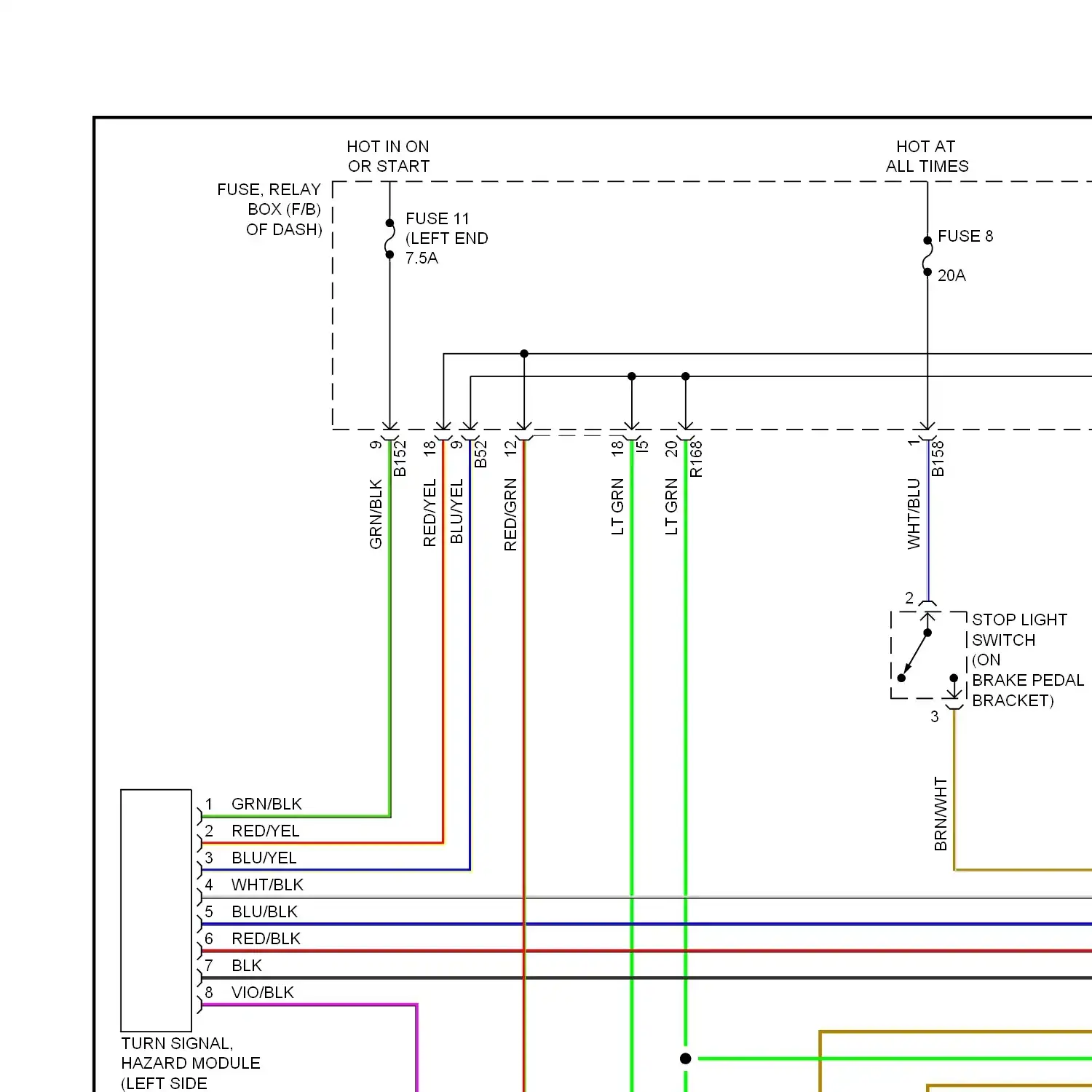Click the vertical BLU/YEL wire label
Viewport: 1092px width, 1092px height.
click(x=456, y=511)
